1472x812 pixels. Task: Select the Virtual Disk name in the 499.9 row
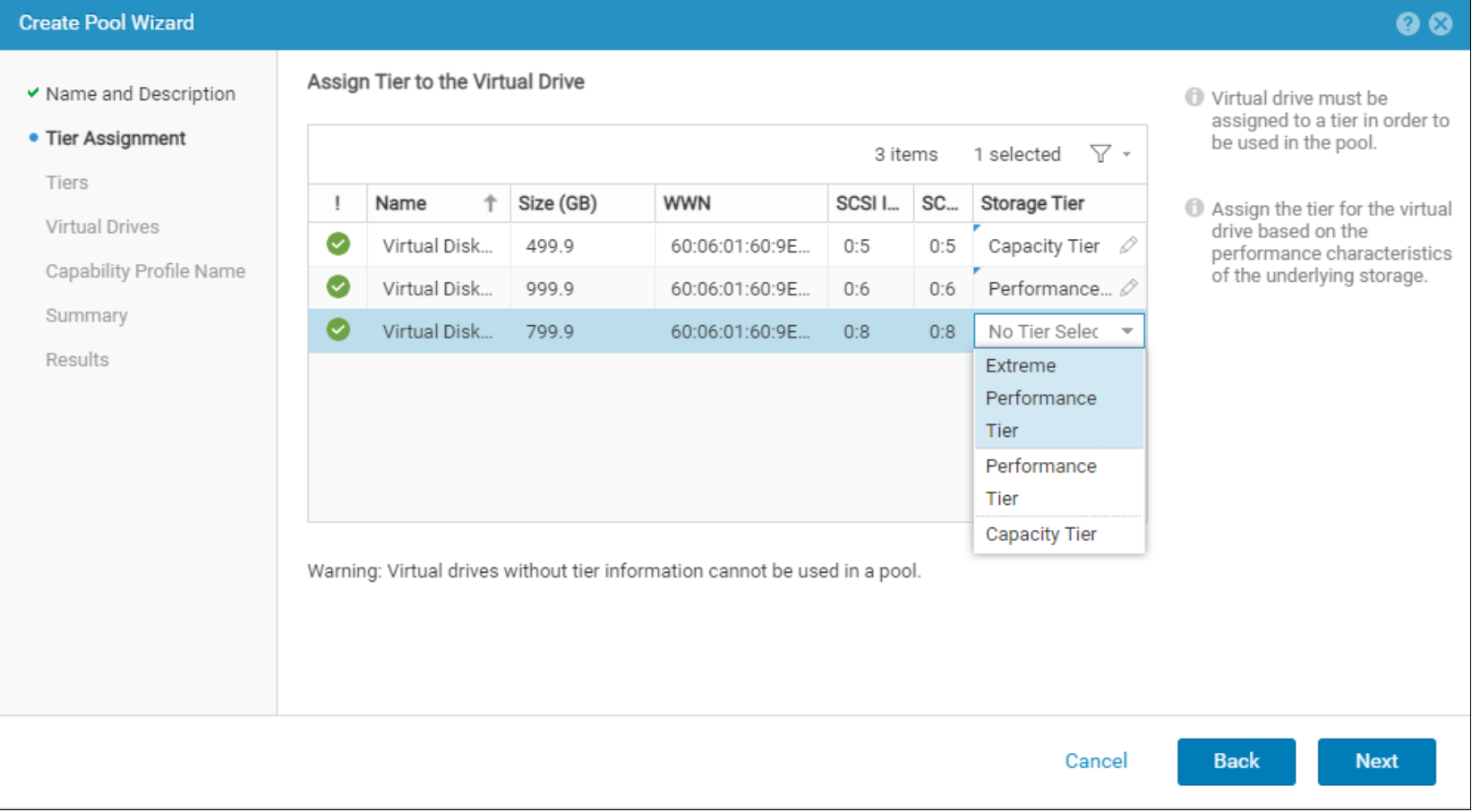tap(437, 246)
